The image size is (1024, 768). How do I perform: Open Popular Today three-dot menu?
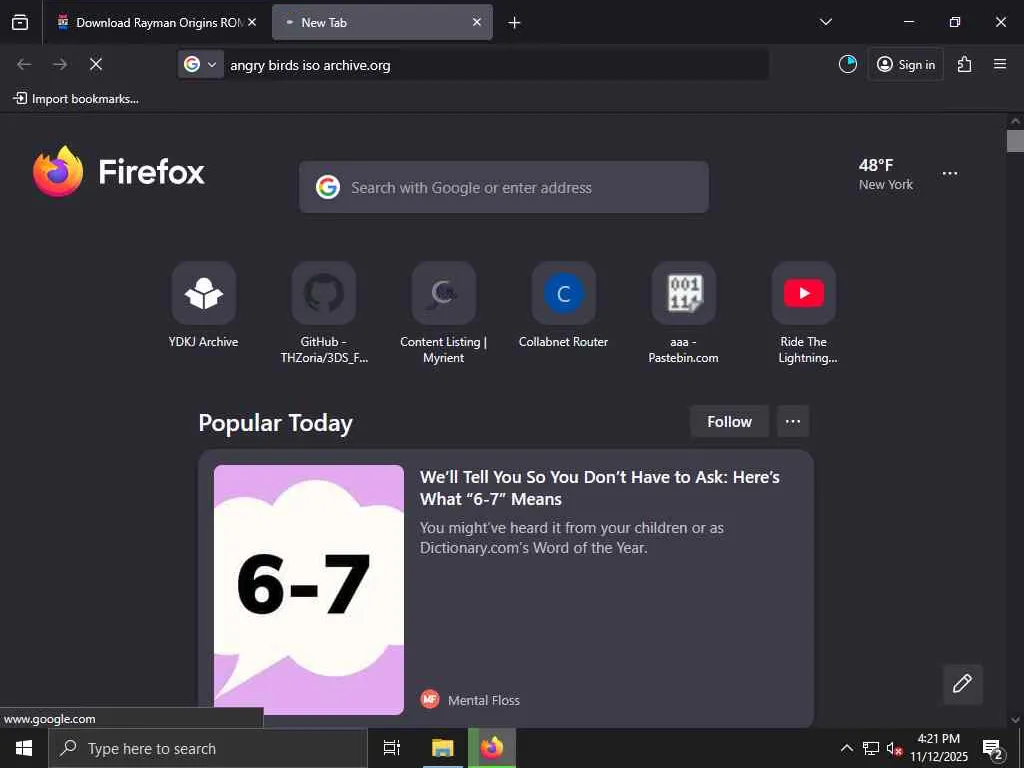coord(793,422)
